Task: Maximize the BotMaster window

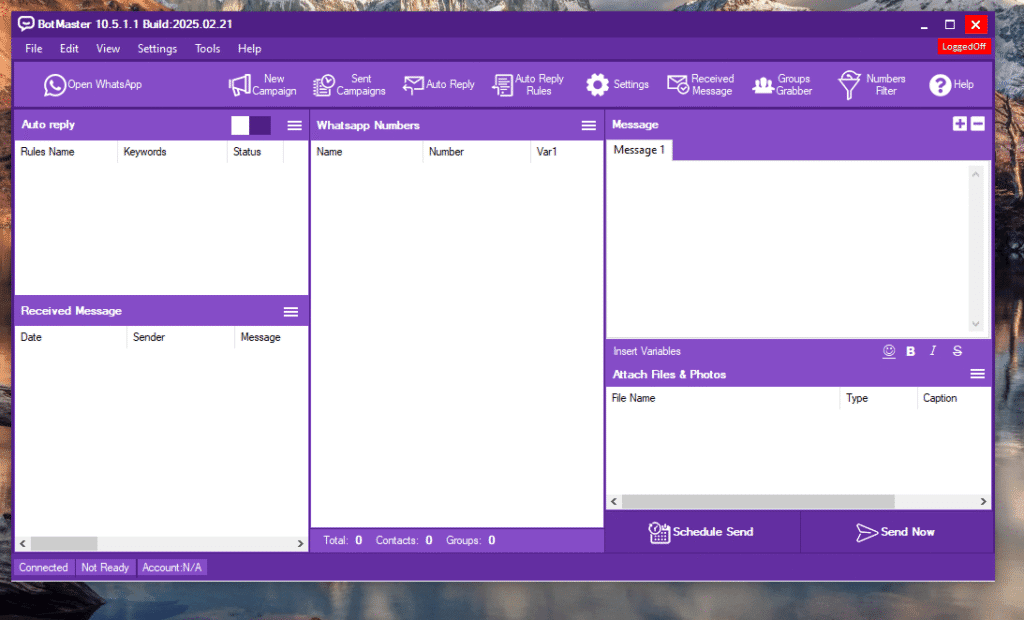Action: pos(950,24)
